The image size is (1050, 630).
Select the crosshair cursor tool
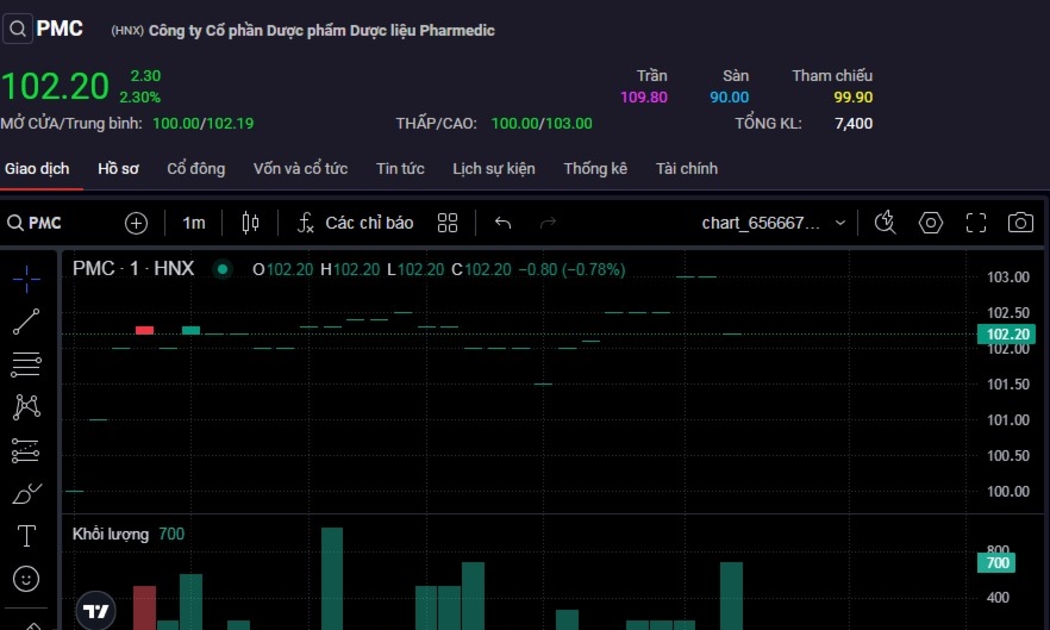pyautogui.click(x=26, y=278)
